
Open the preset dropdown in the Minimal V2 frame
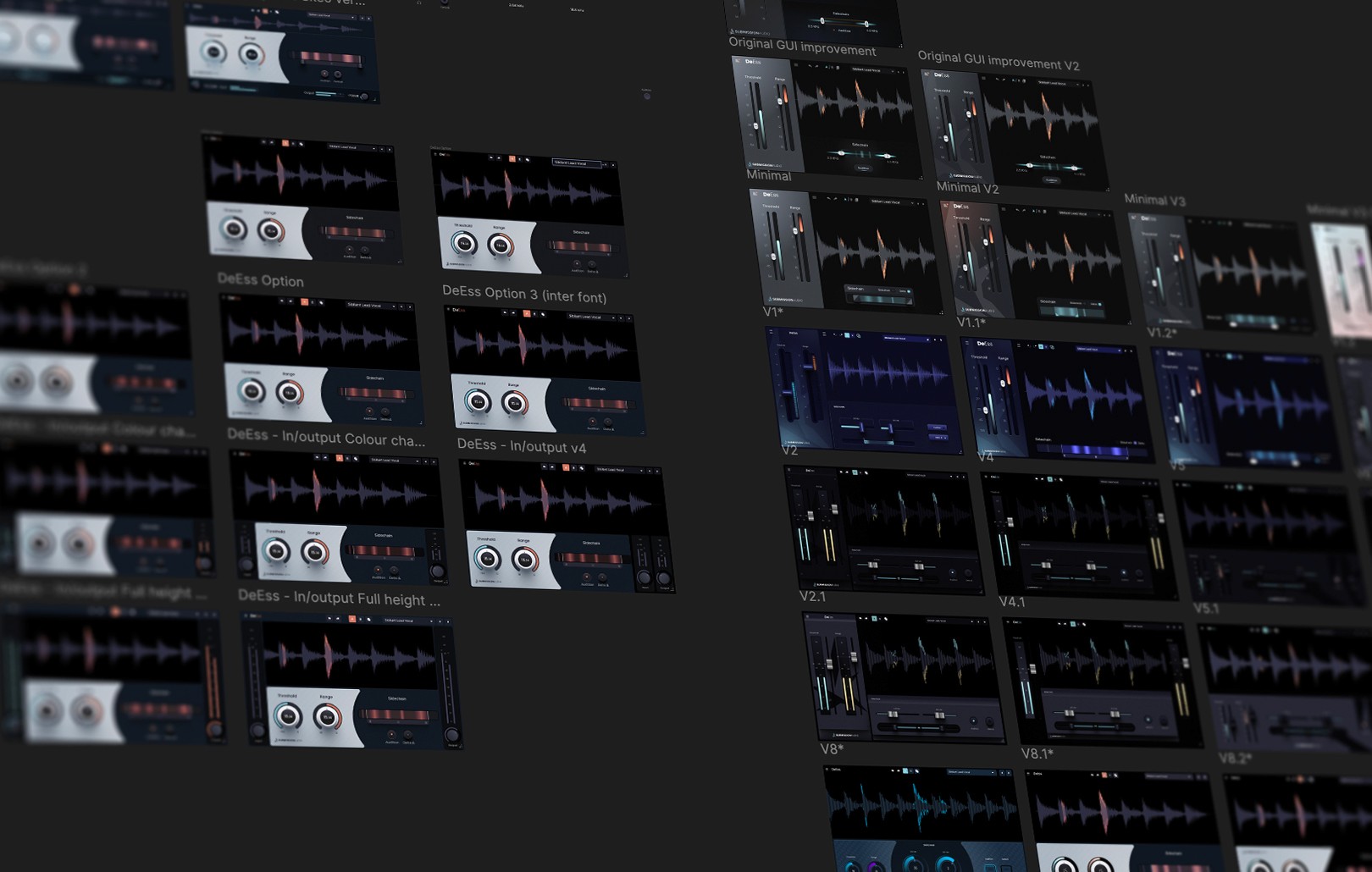point(1079,214)
